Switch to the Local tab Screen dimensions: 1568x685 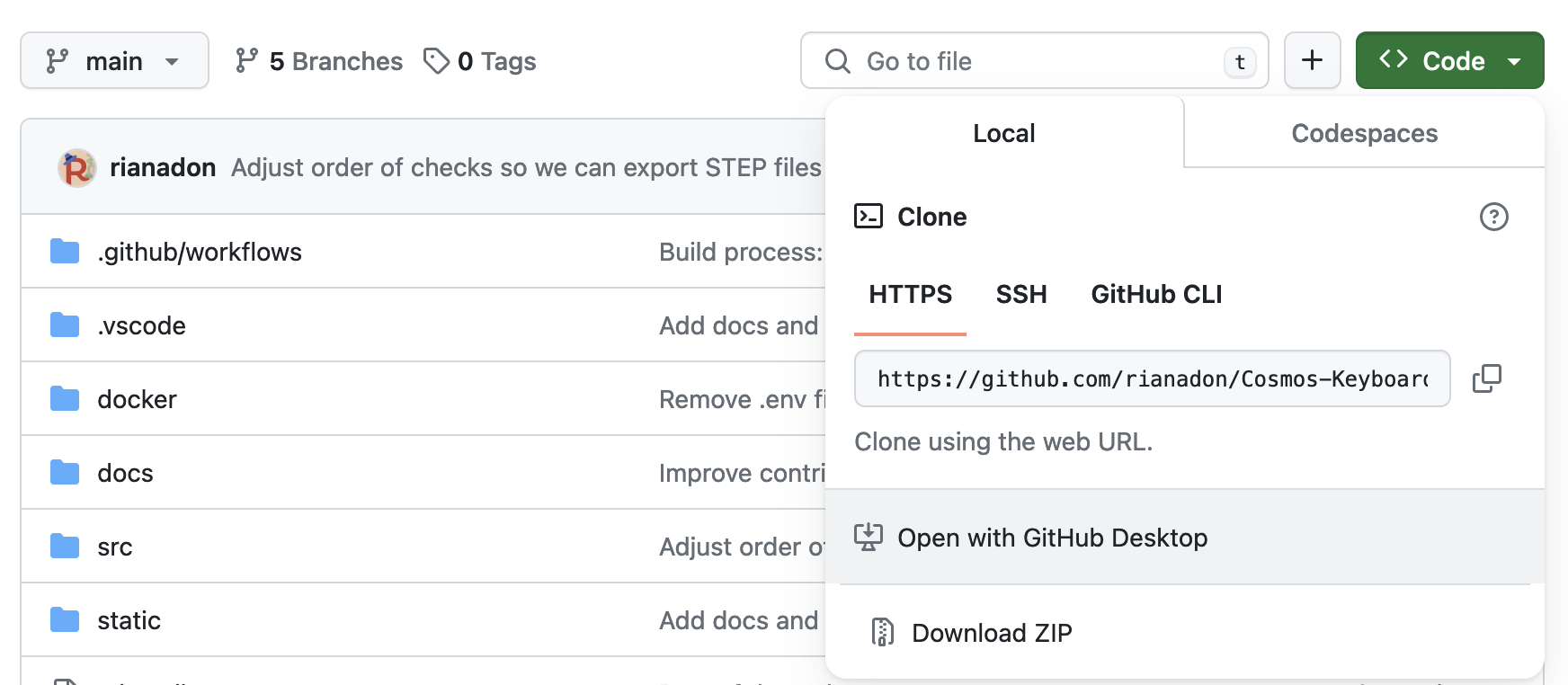1004,133
